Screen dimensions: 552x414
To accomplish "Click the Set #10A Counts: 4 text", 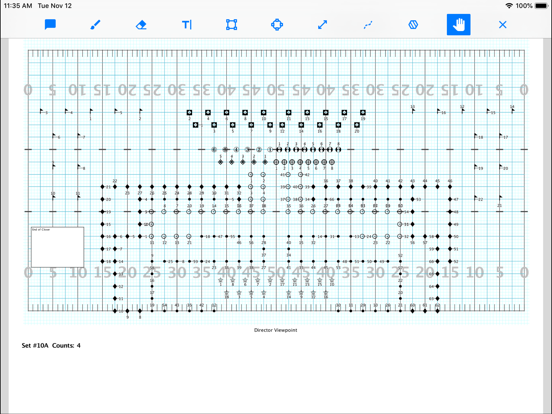I will 51,346.
